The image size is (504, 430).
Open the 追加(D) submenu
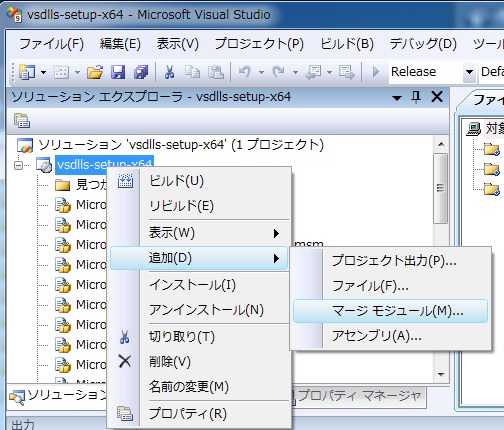(199, 258)
